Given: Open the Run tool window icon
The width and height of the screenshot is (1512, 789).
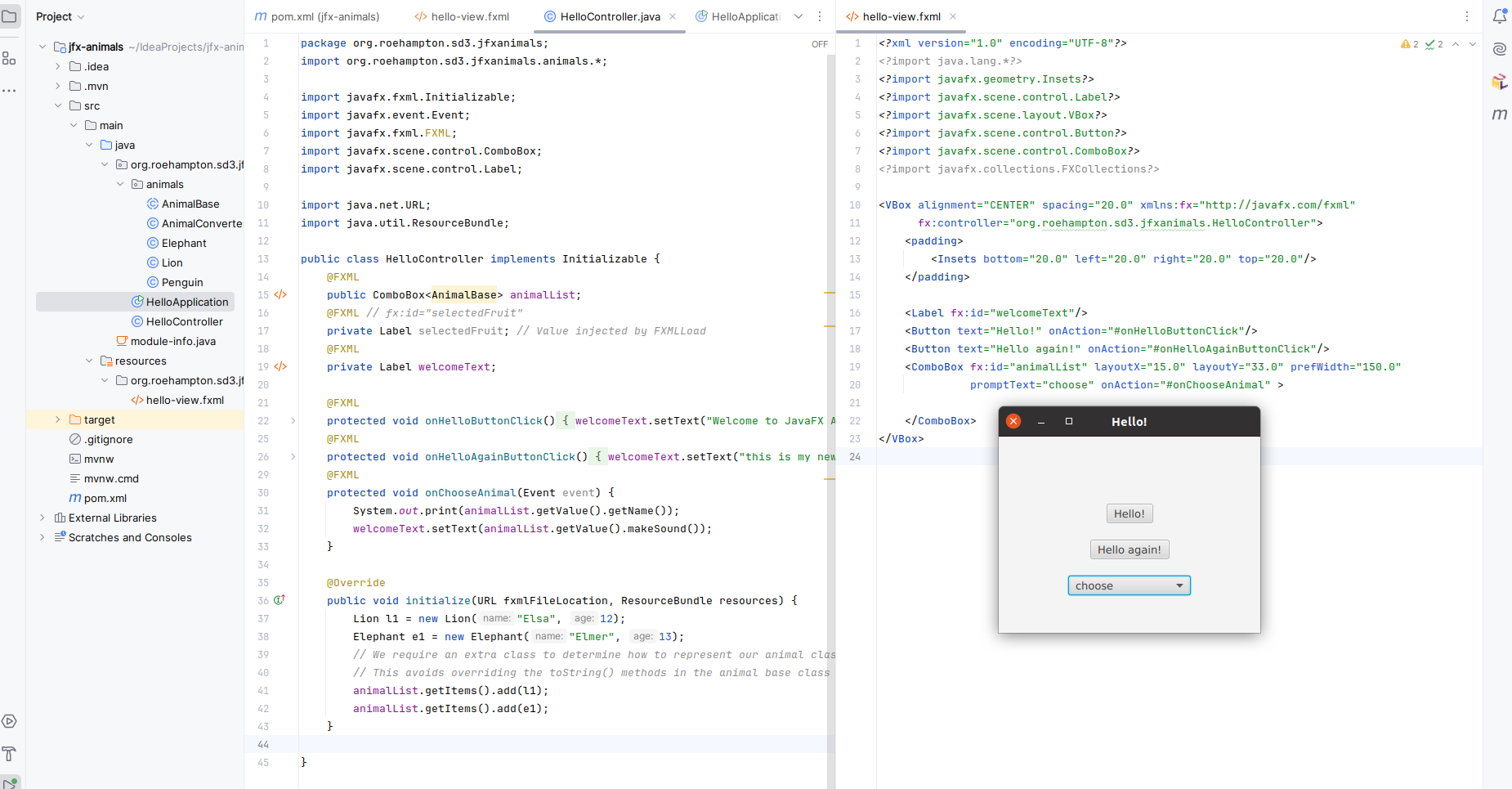Looking at the screenshot, I should (x=10, y=782).
